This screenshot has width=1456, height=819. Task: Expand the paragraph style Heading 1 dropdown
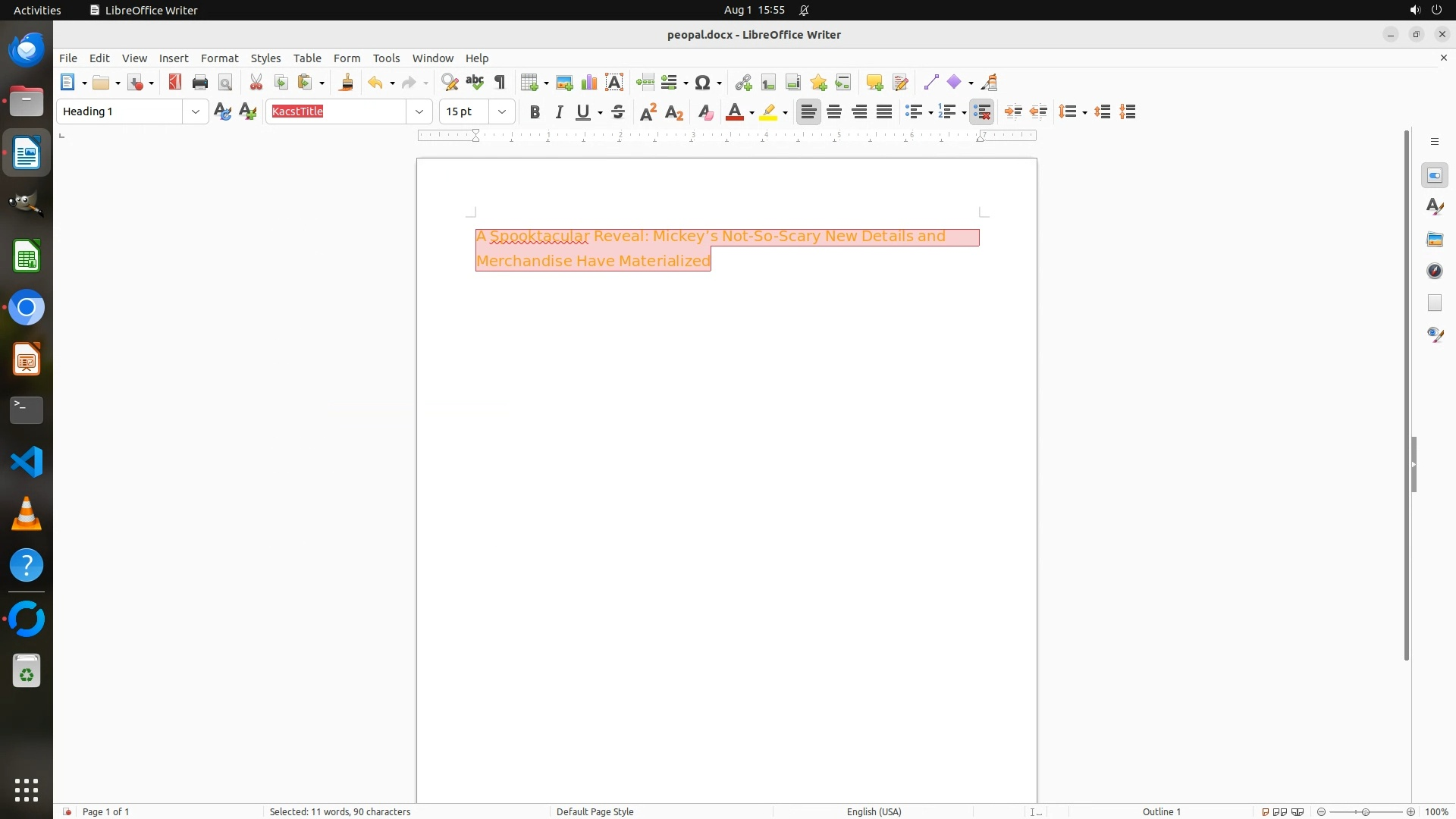196,112
